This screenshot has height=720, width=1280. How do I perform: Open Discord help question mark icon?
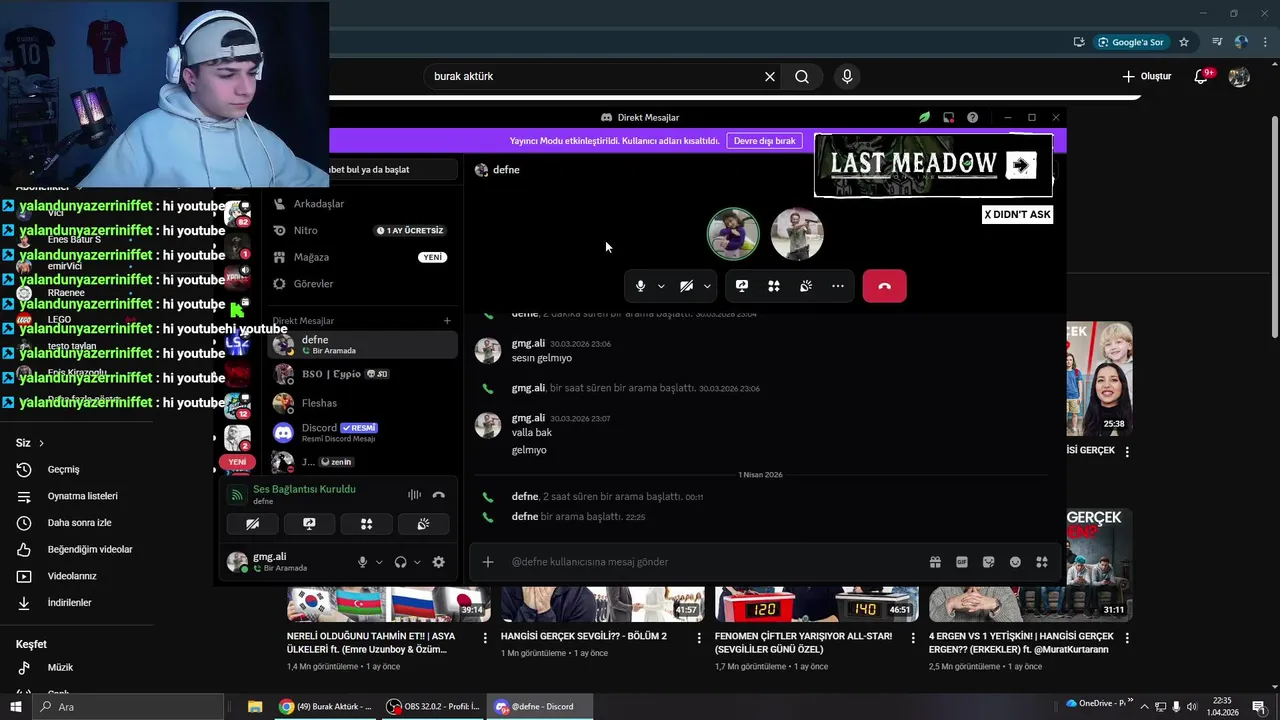(x=972, y=117)
